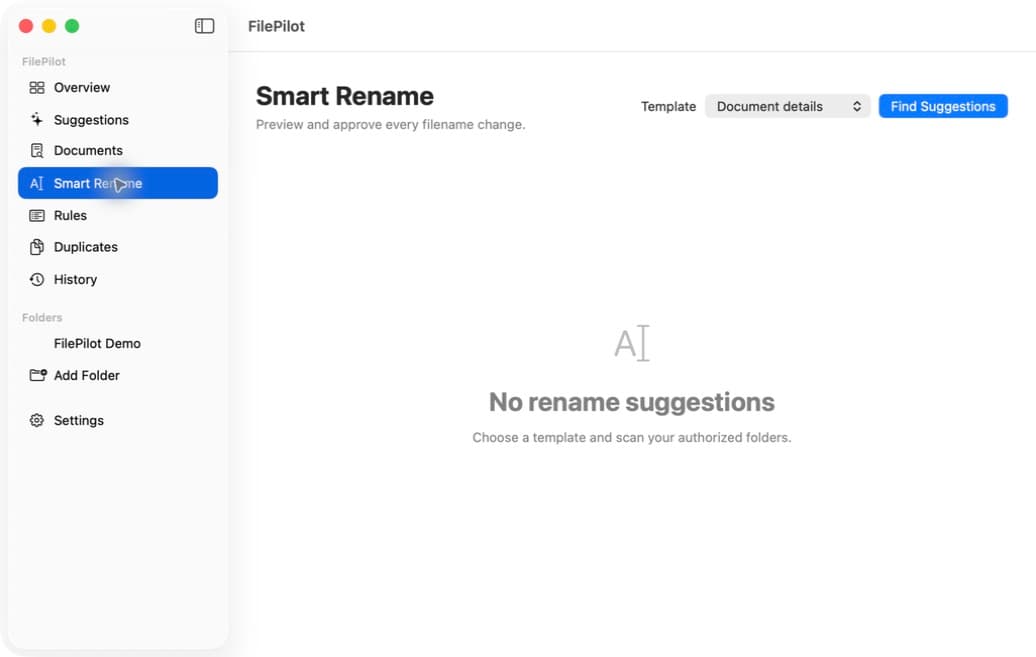Open Overview in the sidebar
Viewport: 1036px width, 657px height.
118,87
